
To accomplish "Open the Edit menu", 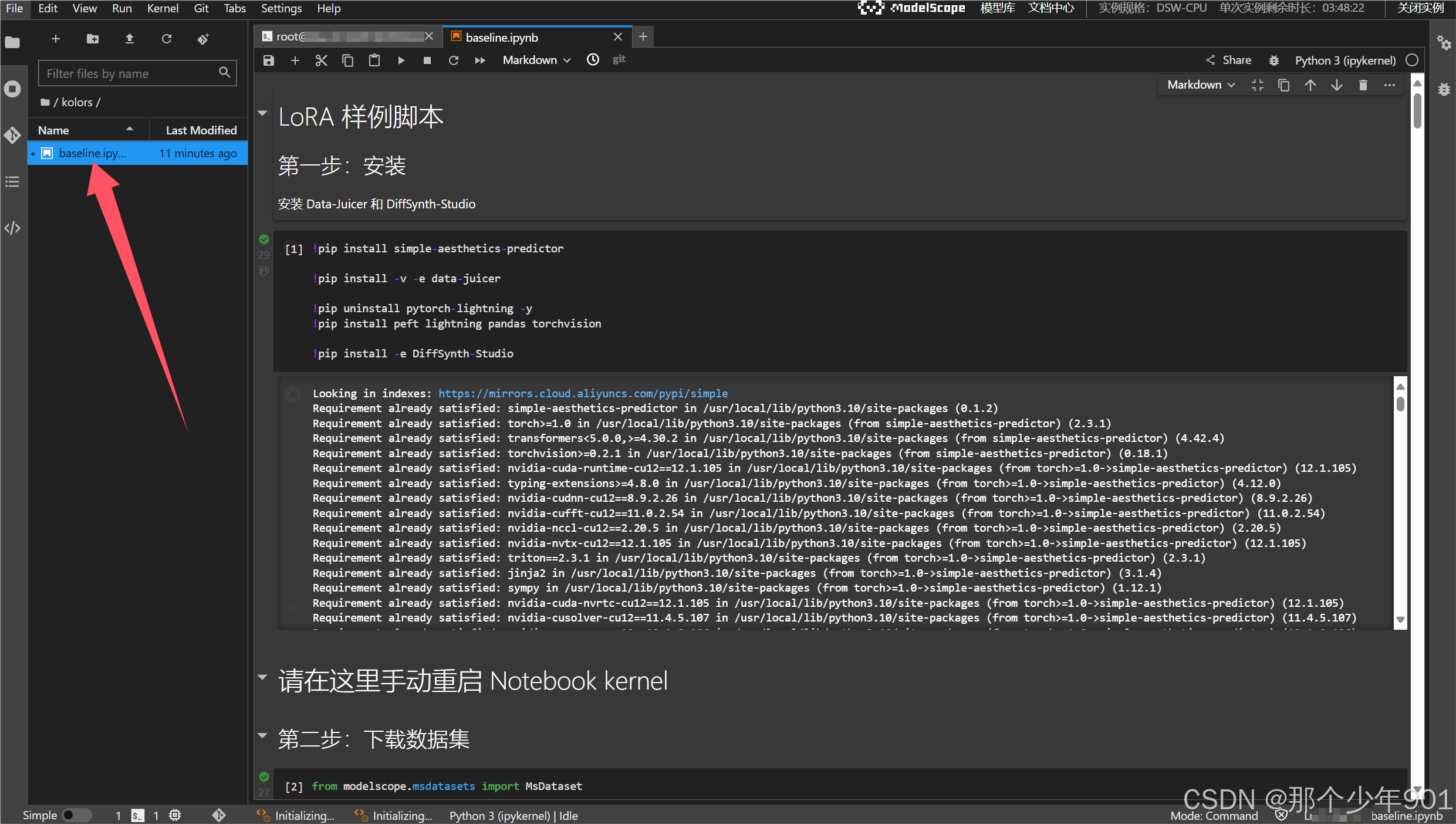I will 48,8.
